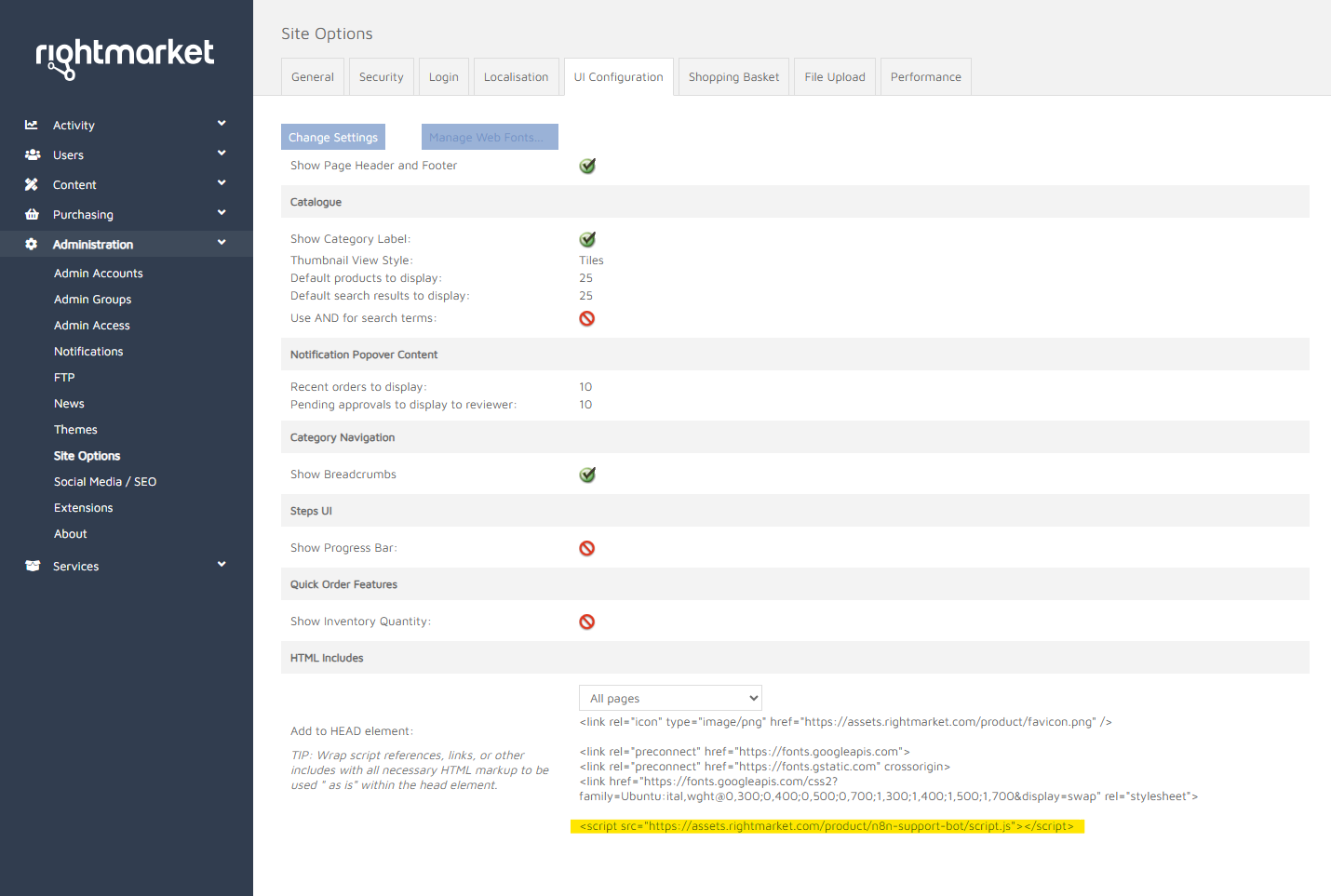The image size is (1331, 896).
Task: Click the Change Settings button
Action: click(x=333, y=137)
